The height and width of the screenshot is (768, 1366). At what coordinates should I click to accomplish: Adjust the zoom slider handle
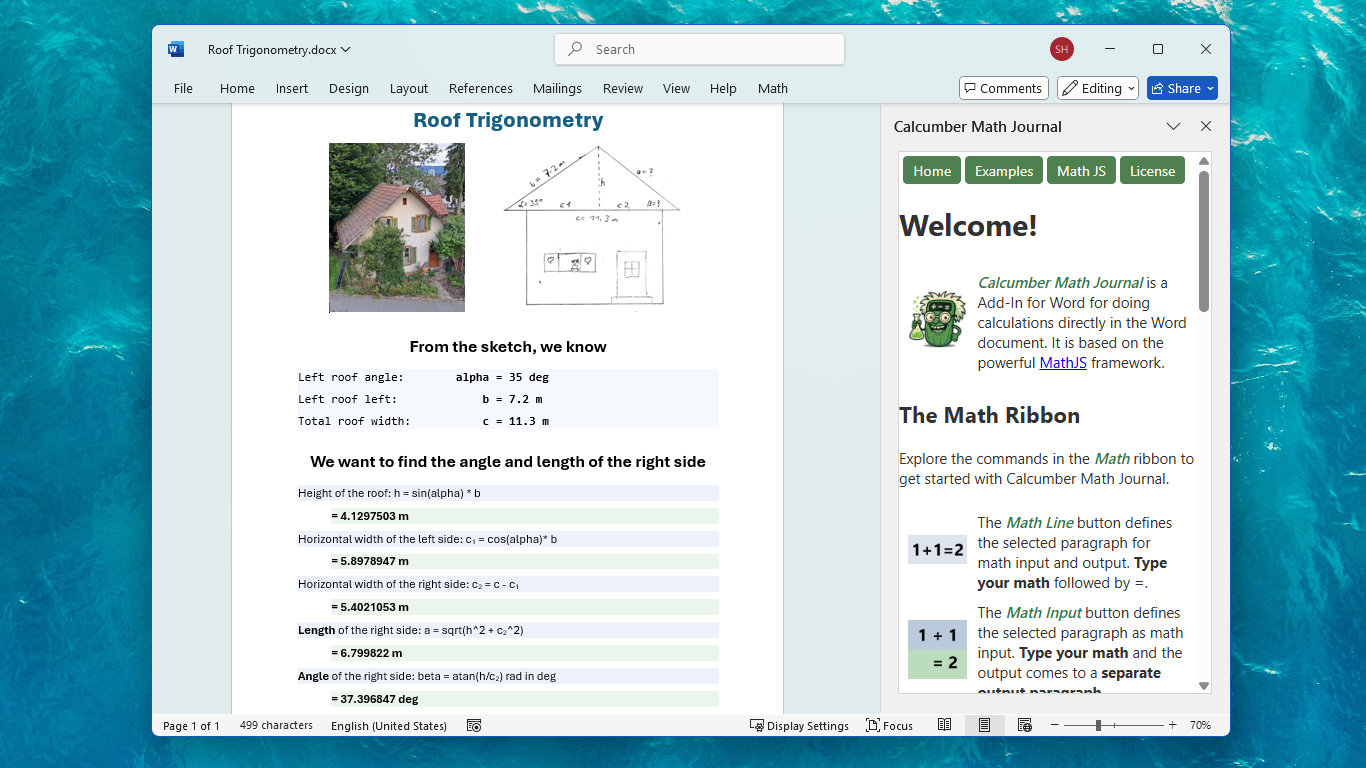coord(1098,725)
